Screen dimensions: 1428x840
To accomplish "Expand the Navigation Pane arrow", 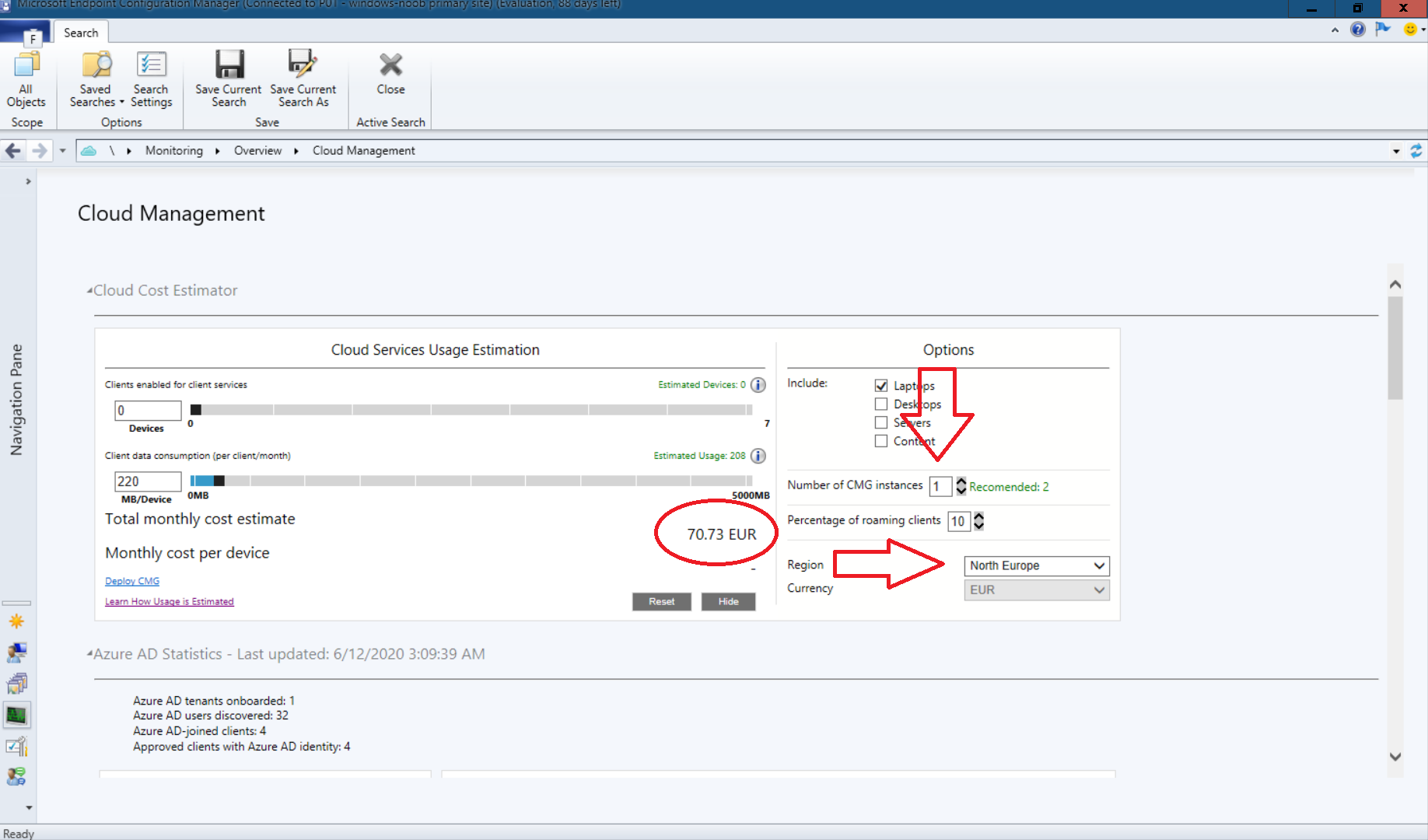I will pyautogui.click(x=29, y=181).
